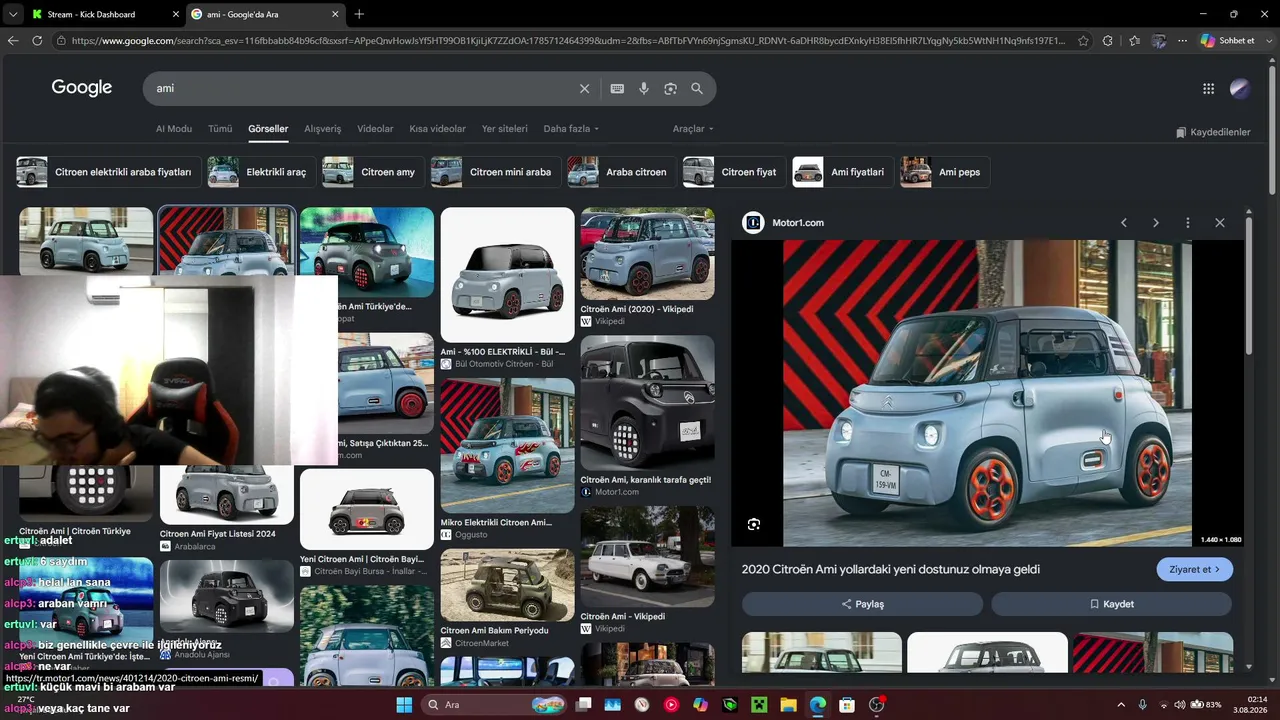Image resolution: width=1280 pixels, height=720 pixels.
Task: Switch to Tümü results tab
Action: pyautogui.click(x=220, y=129)
